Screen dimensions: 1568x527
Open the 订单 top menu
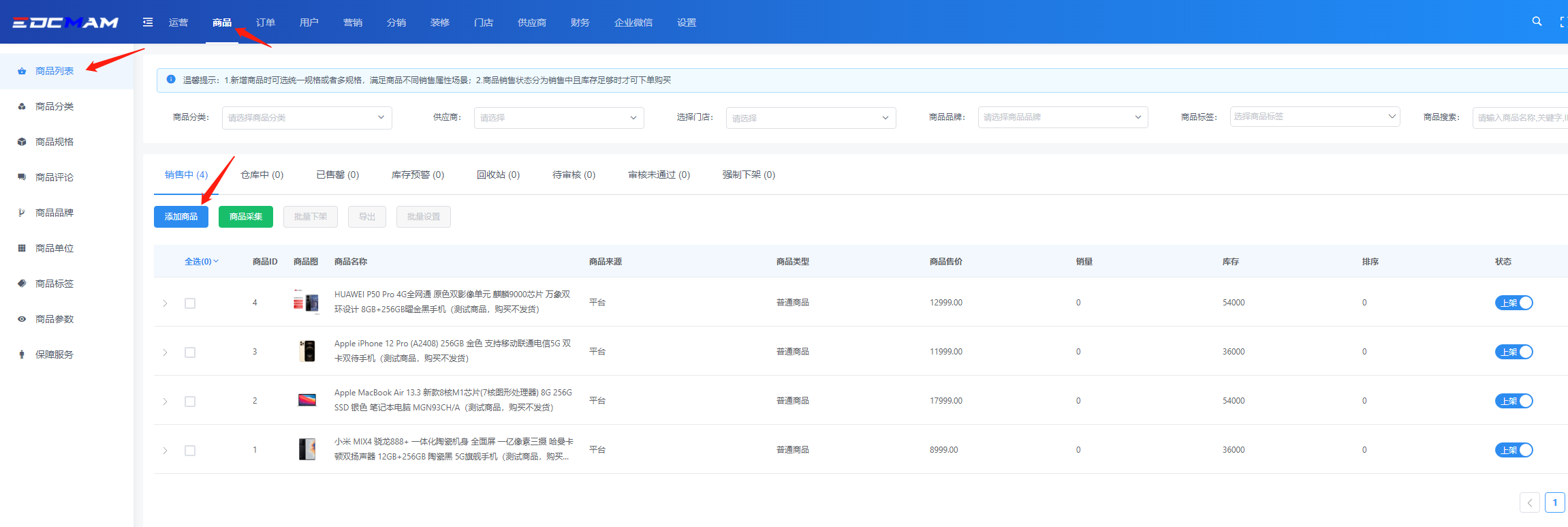pyautogui.click(x=266, y=22)
